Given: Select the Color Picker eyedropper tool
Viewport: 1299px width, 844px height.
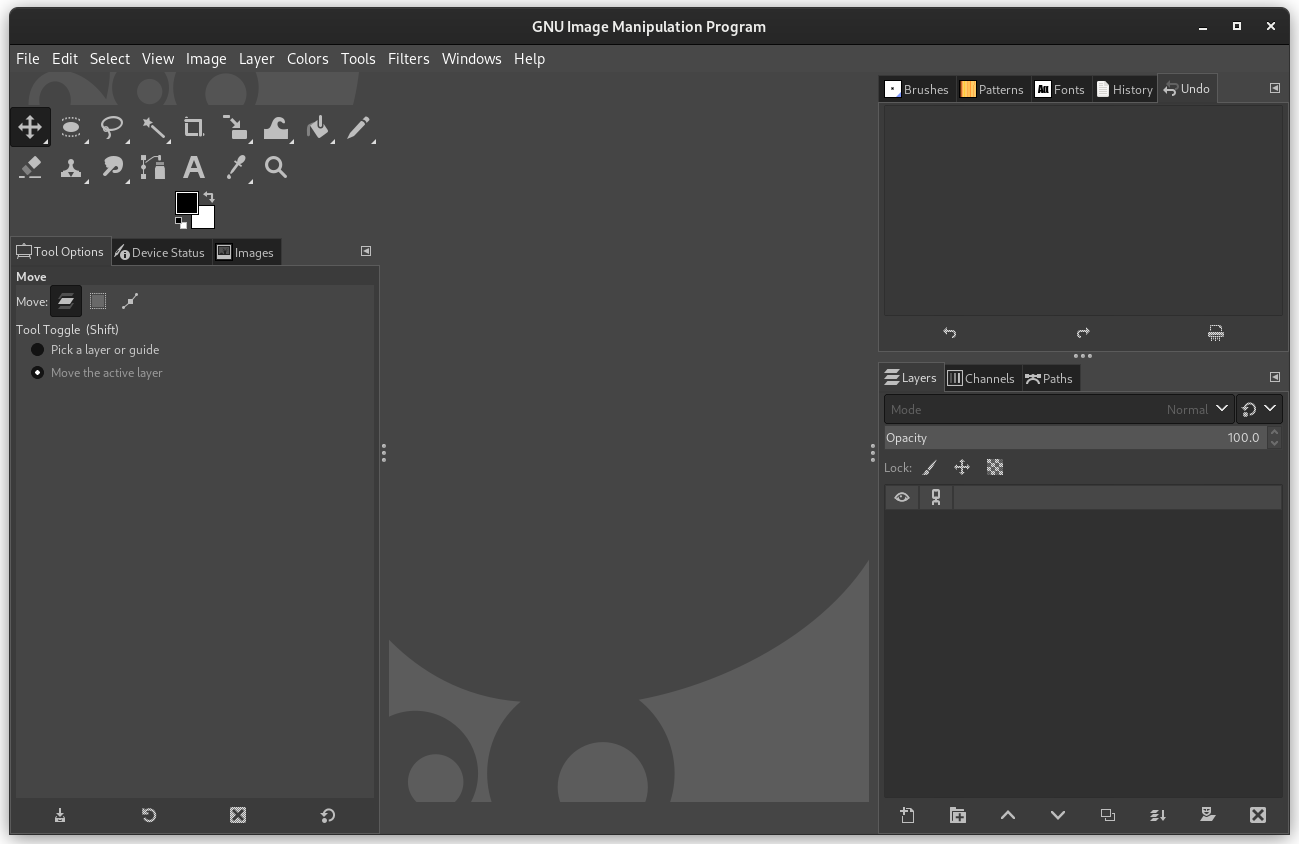Looking at the screenshot, I should [x=235, y=167].
